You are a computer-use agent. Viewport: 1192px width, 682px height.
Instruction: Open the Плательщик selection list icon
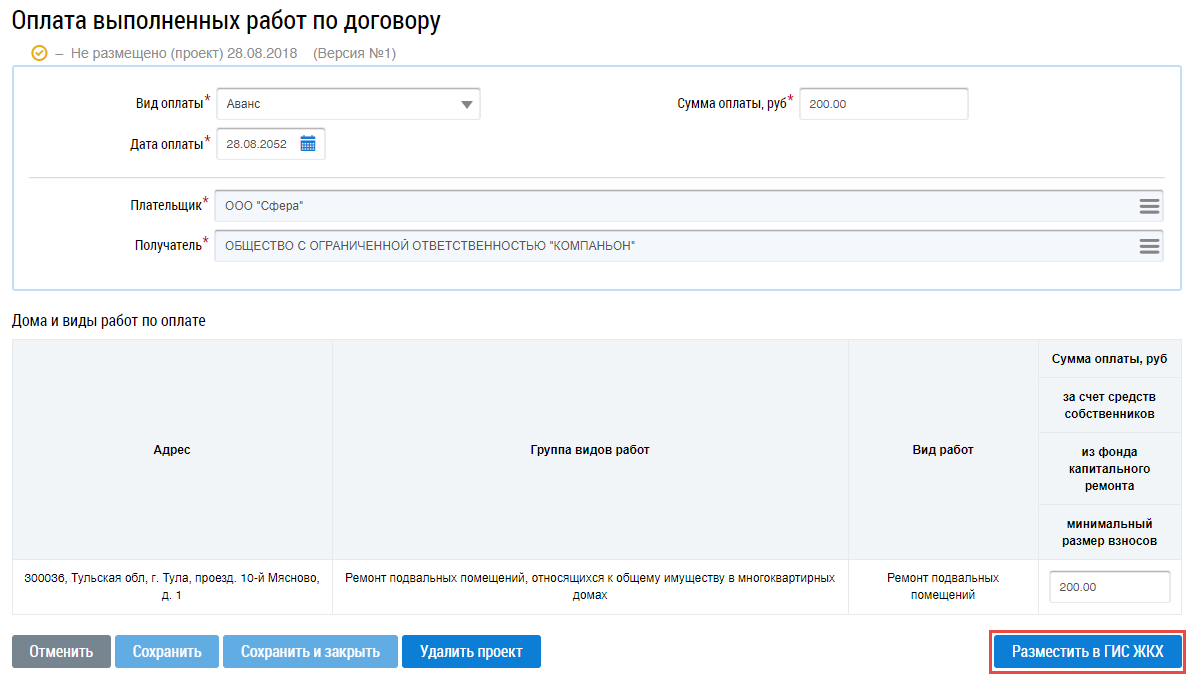1149,206
